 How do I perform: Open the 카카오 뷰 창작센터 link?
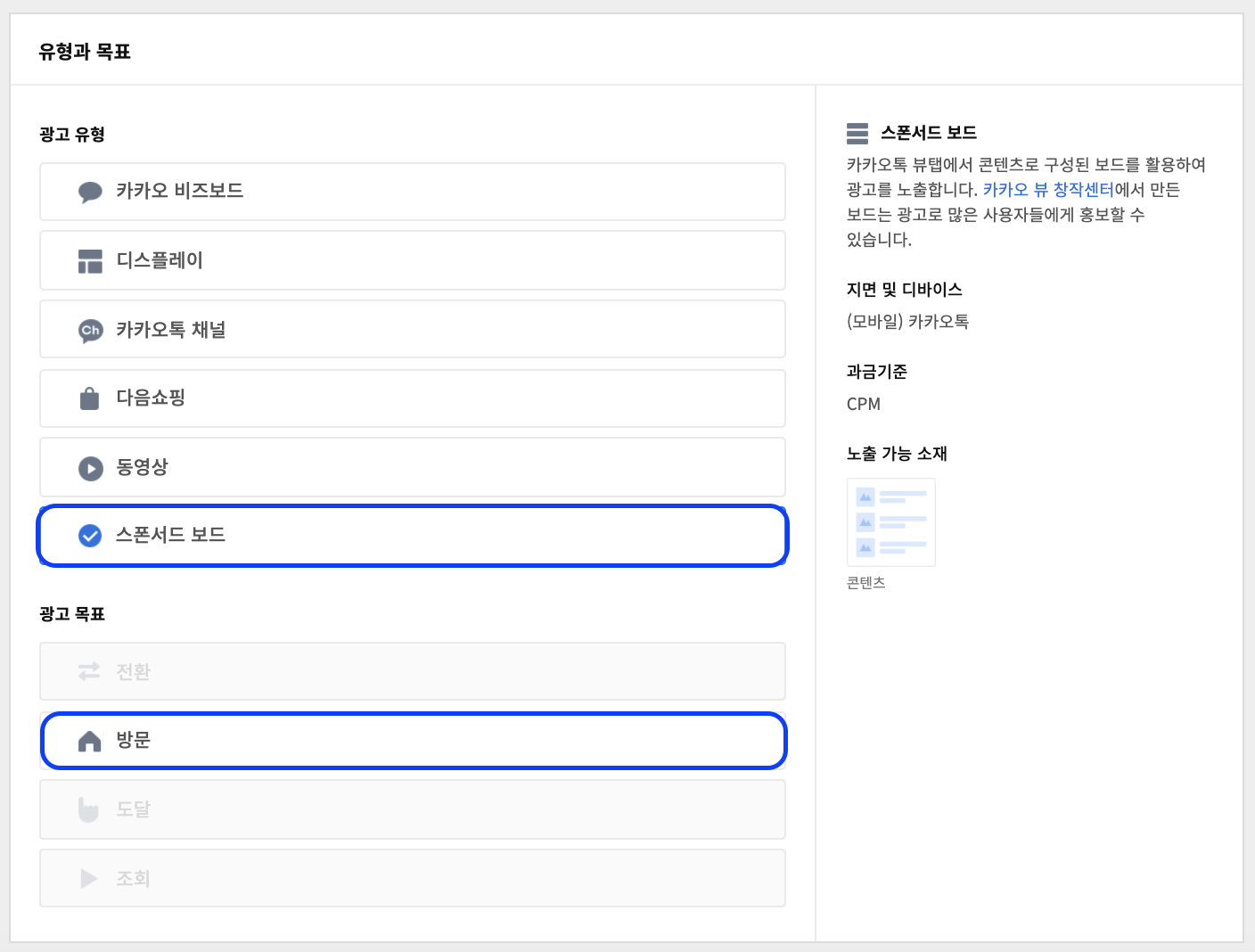click(x=1048, y=190)
